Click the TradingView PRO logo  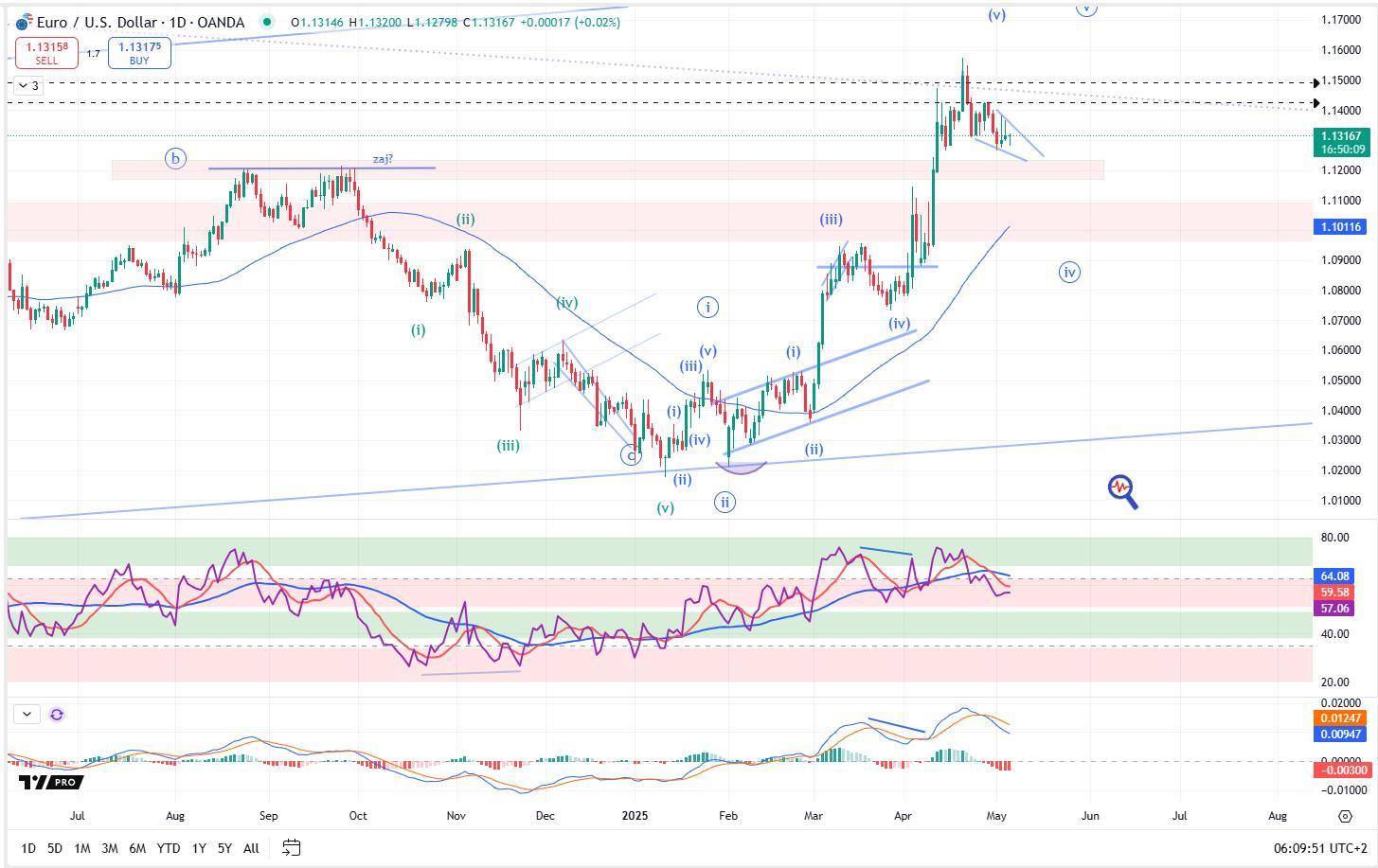tap(51, 783)
